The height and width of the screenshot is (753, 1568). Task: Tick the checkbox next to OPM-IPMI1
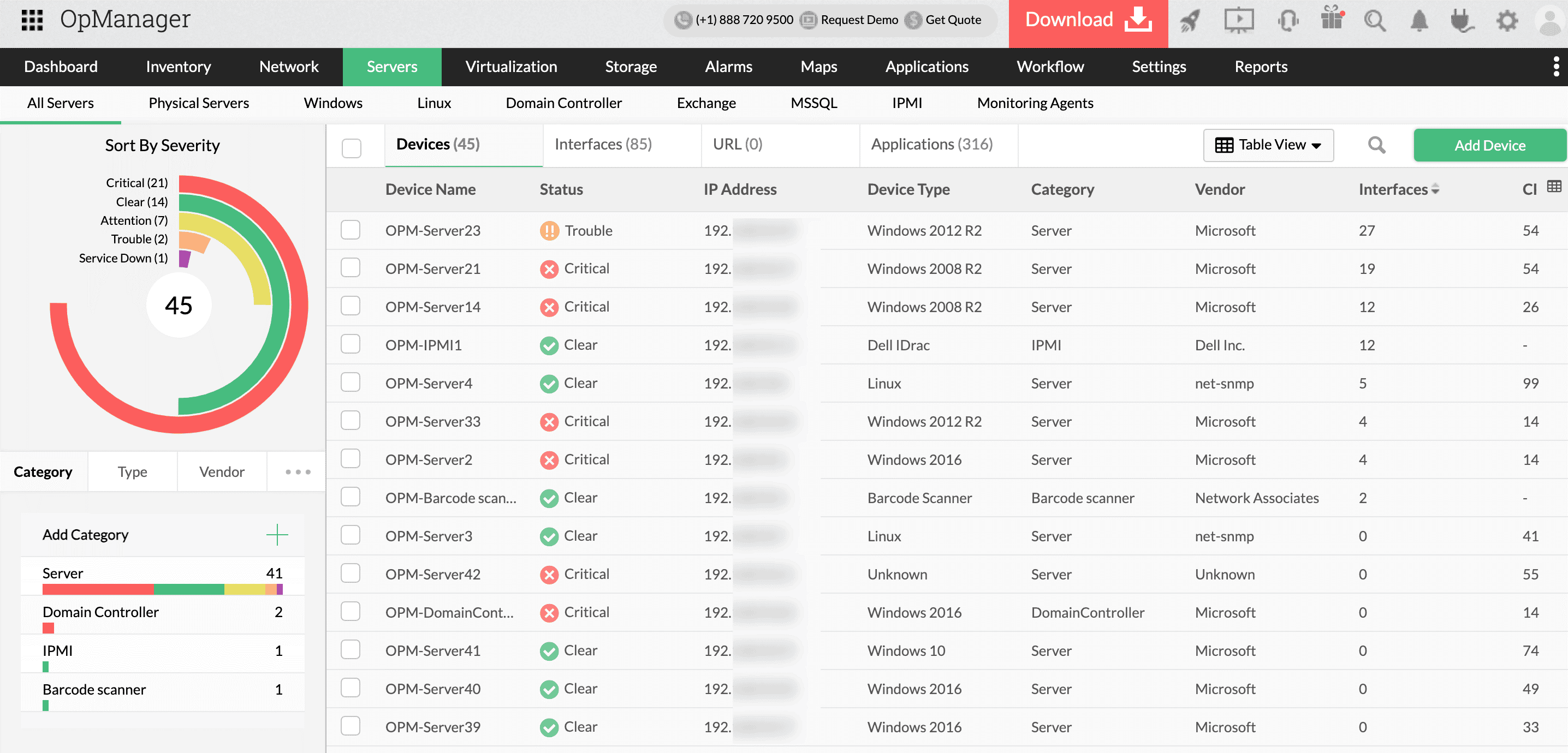pyautogui.click(x=351, y=345)
